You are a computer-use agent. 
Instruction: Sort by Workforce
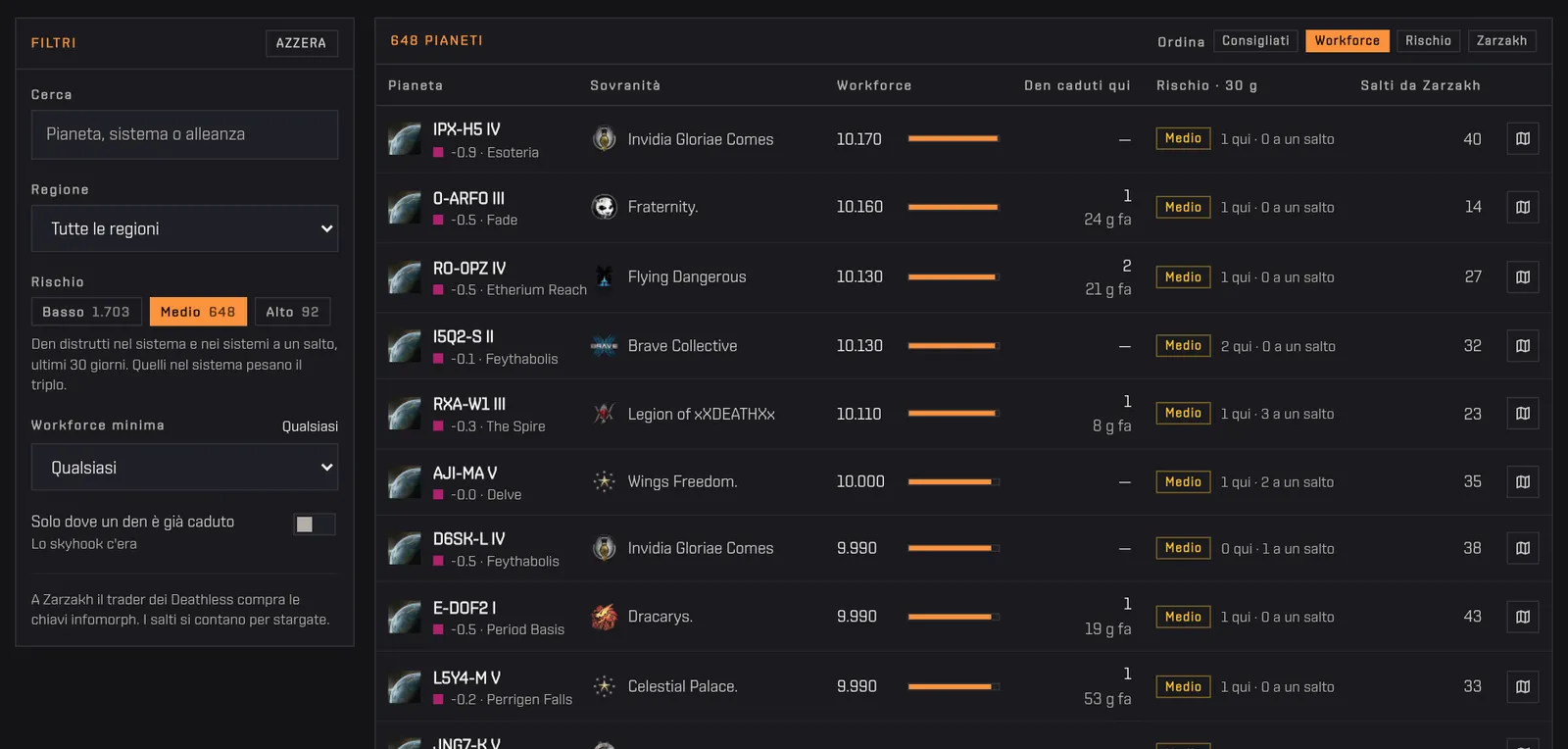1347,41
